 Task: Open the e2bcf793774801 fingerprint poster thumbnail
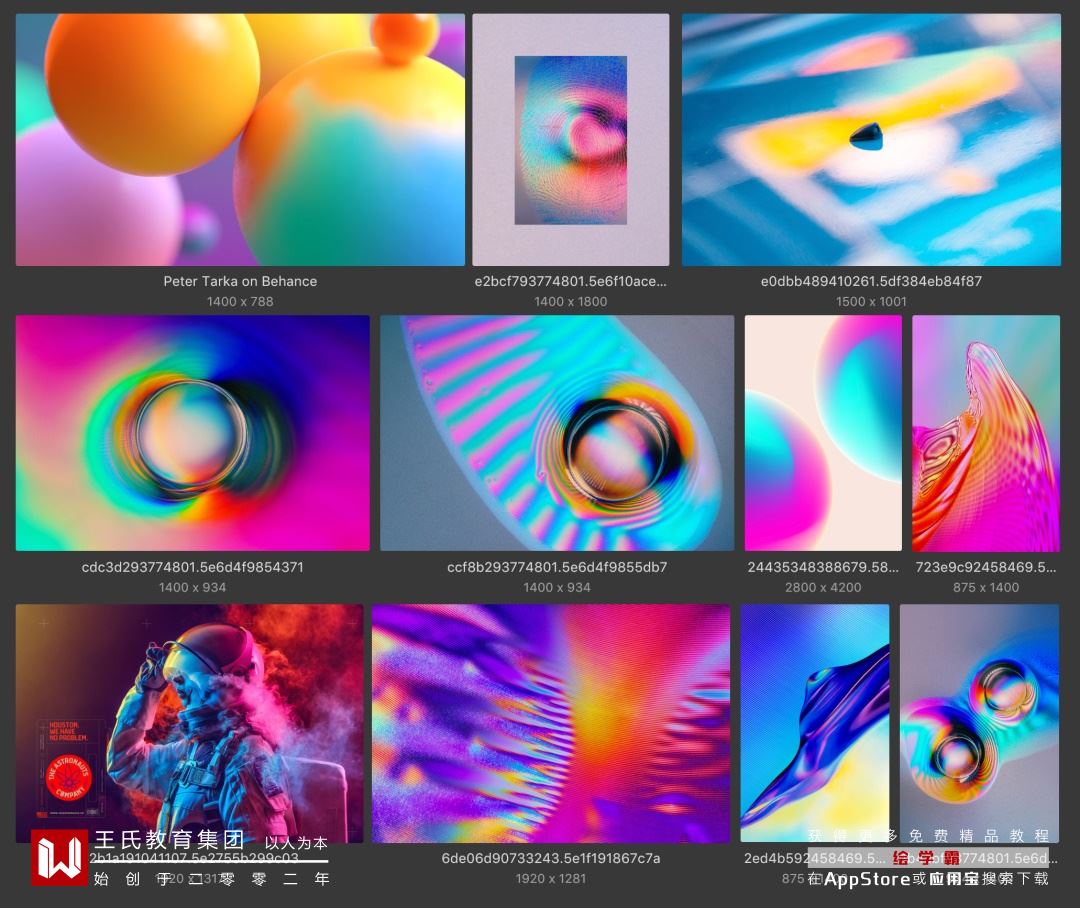[x=570, y=139]
